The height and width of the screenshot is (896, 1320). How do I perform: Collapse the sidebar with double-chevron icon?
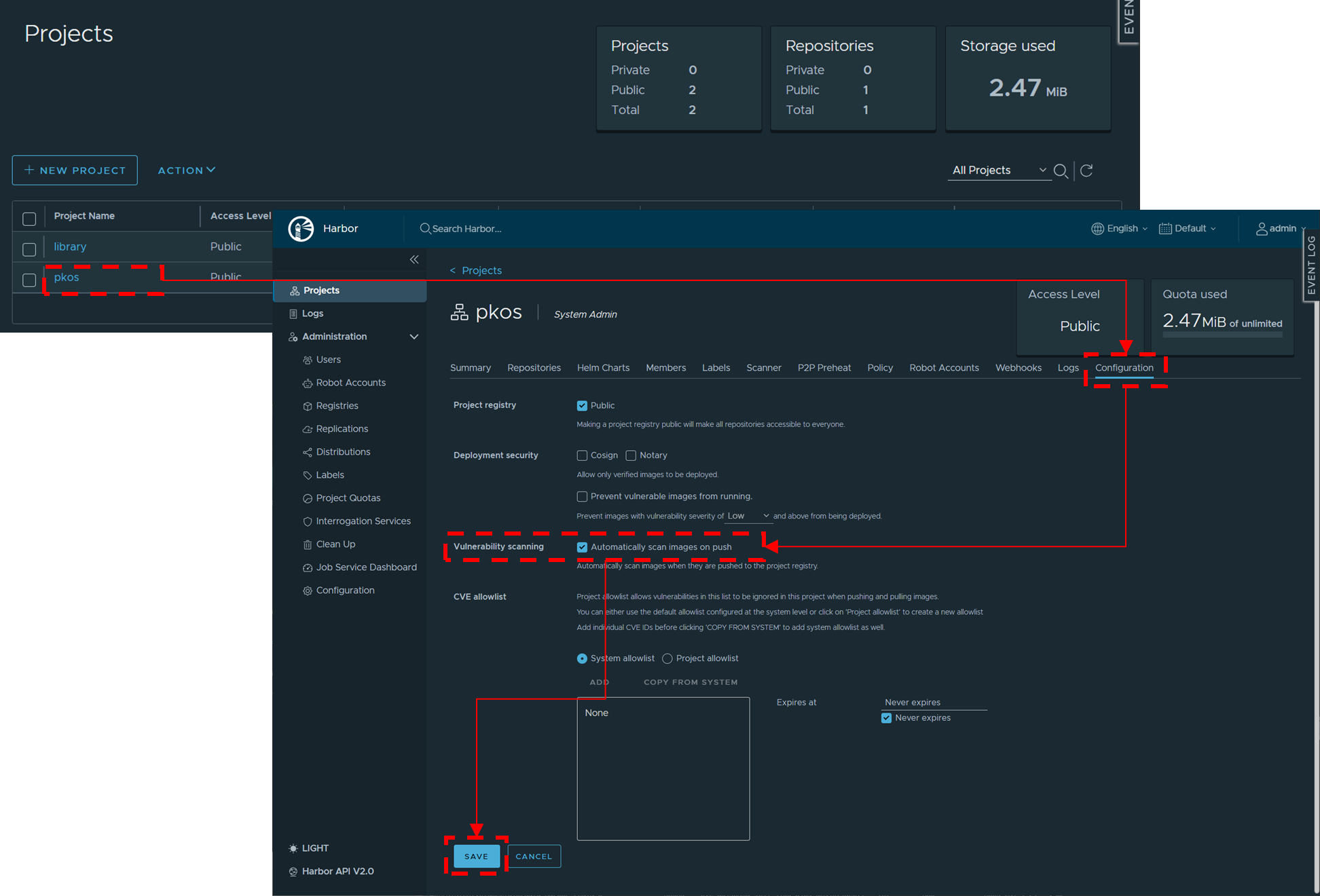(414, 259)
